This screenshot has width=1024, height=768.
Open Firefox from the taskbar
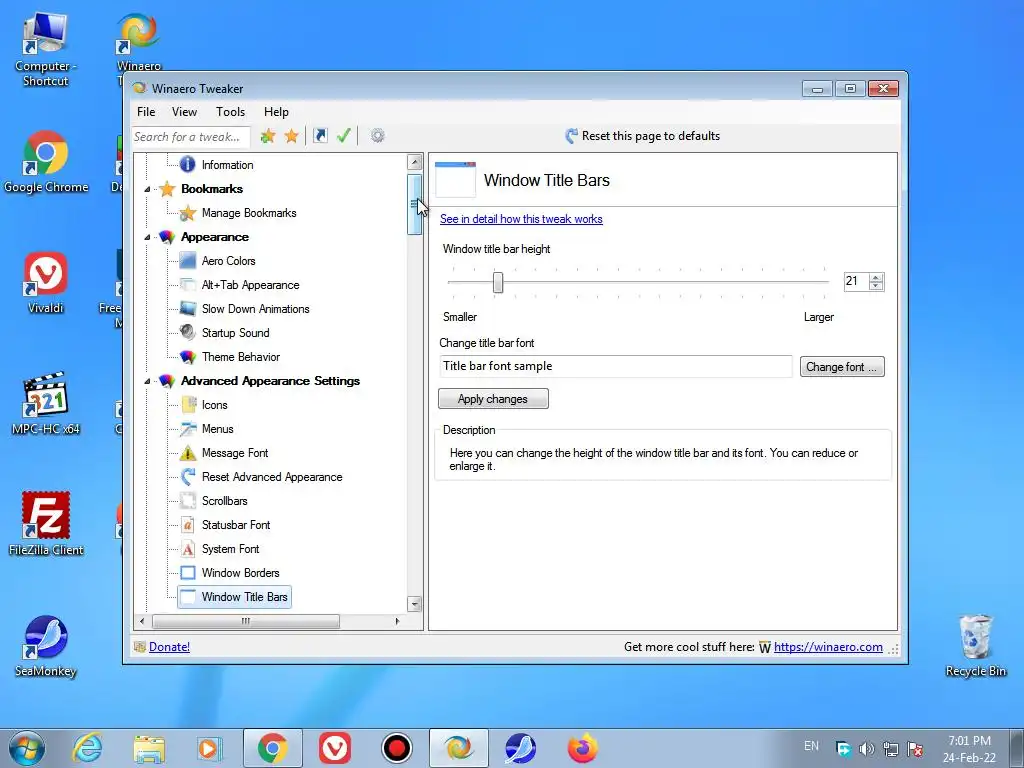click(x=582, y=748)
